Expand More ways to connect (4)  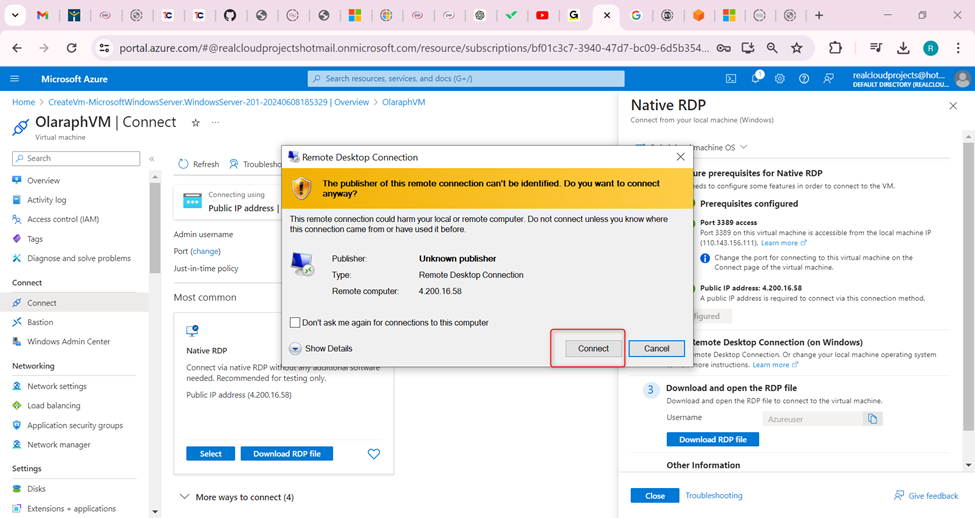[x=237, y=497]
